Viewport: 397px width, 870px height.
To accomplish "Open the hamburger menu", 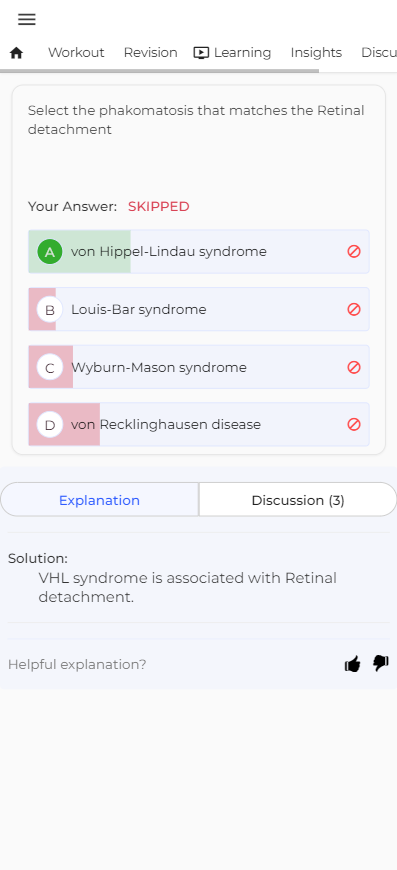I will coord(27,19).
